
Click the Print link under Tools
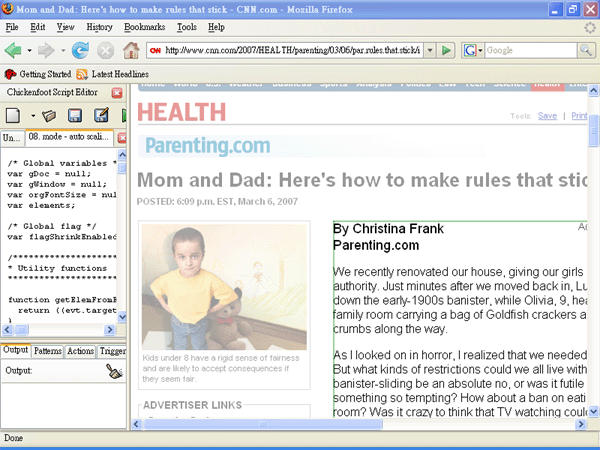tap(579, 116)
